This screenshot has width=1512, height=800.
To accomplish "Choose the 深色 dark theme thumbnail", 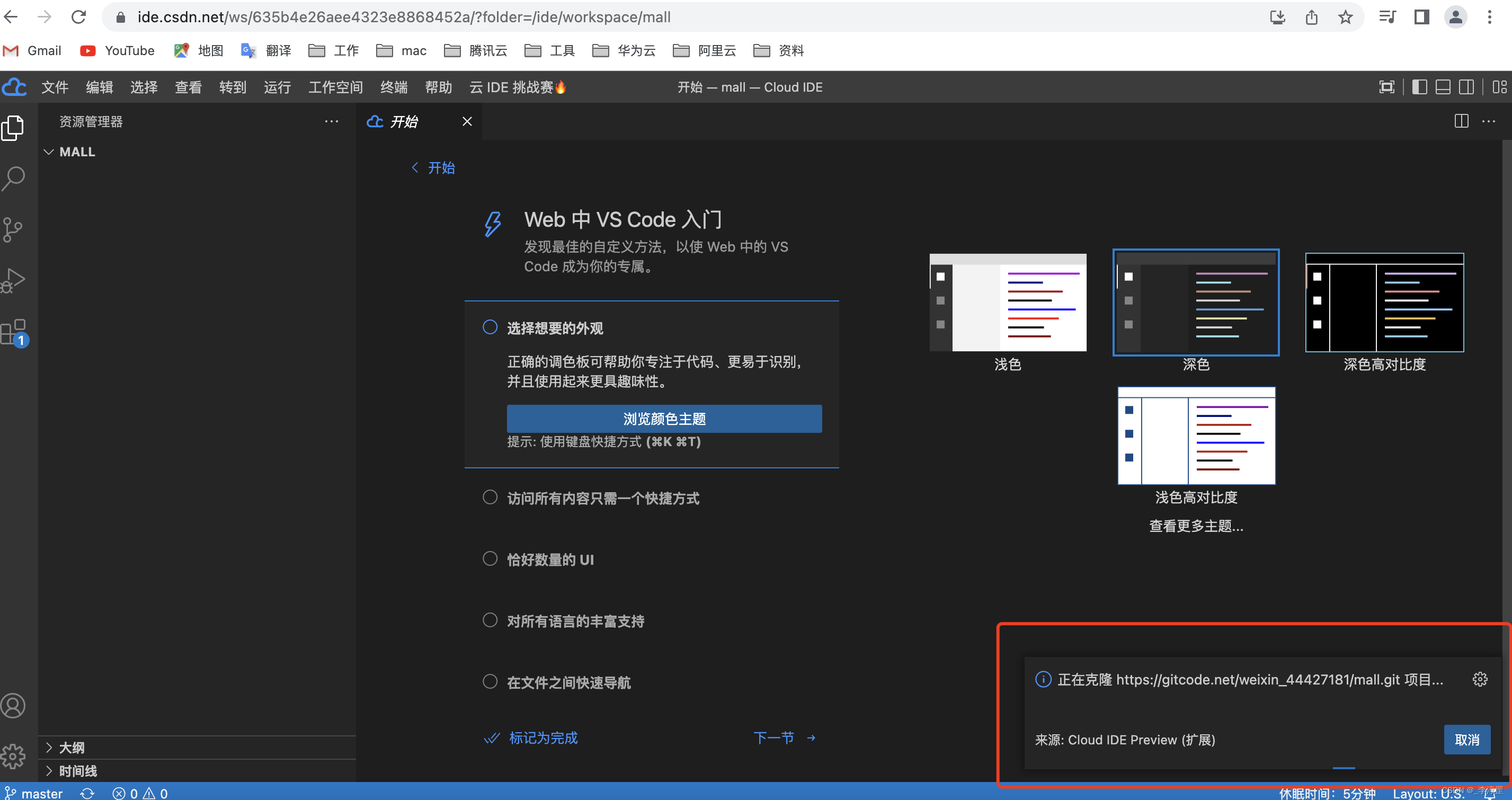I will (1196, 303).
